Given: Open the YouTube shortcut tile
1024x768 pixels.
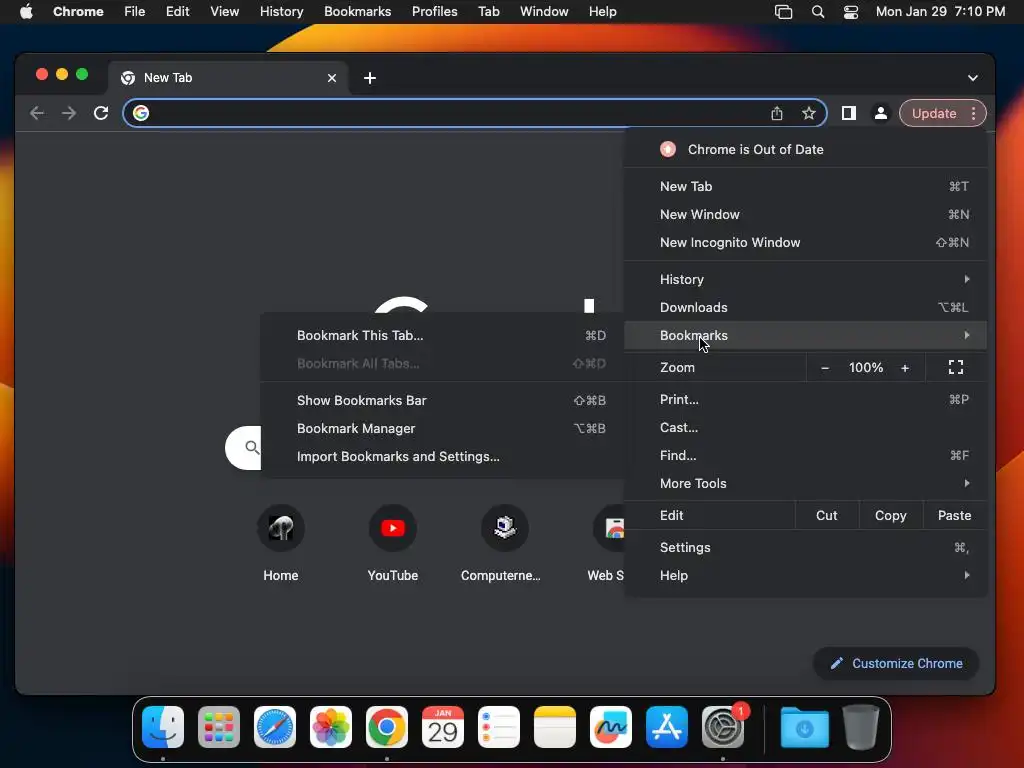Looking at the screenshot, I should pos(392,544).
